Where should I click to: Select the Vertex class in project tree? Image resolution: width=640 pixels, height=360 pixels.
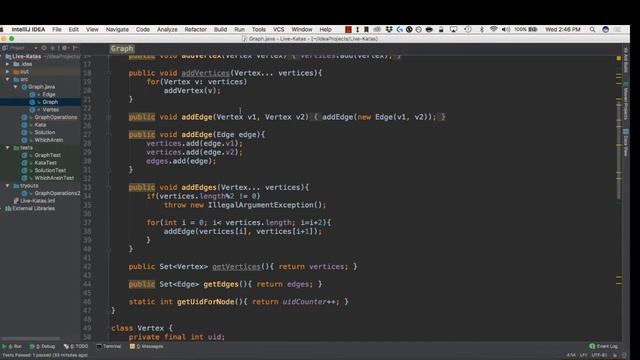coord(51,109)
